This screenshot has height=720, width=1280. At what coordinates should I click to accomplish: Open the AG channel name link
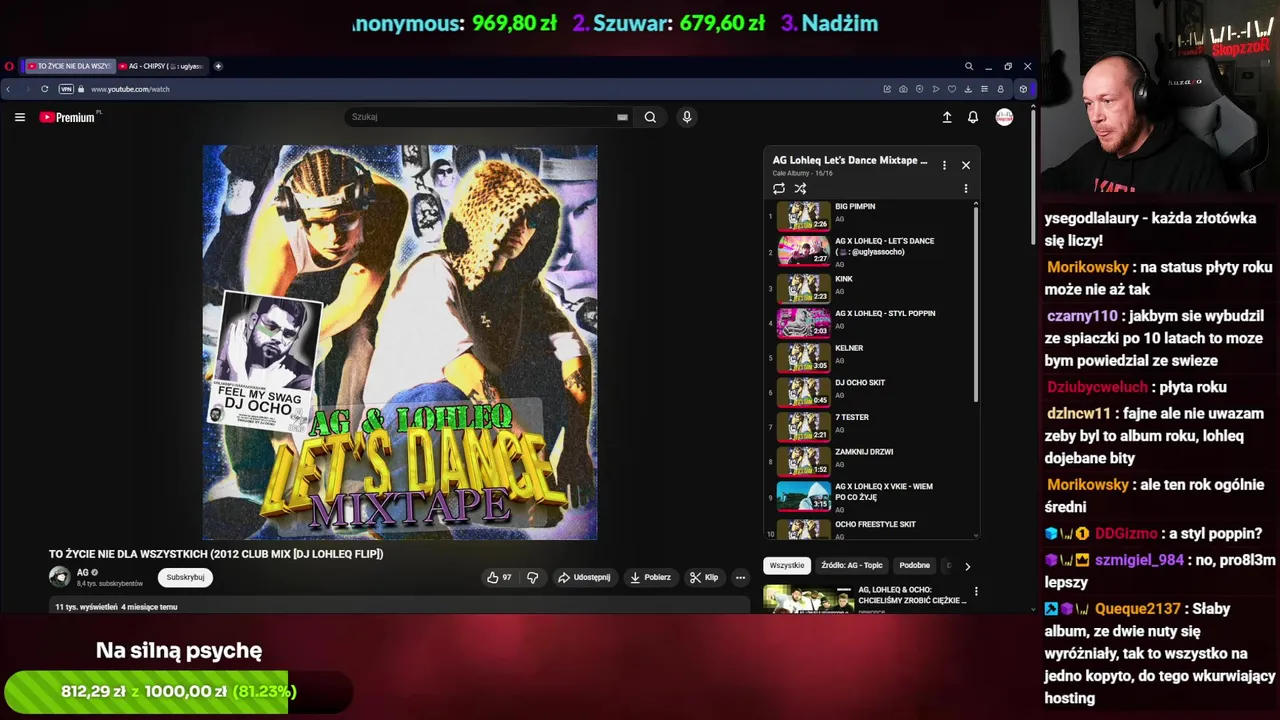click(83, 573)
